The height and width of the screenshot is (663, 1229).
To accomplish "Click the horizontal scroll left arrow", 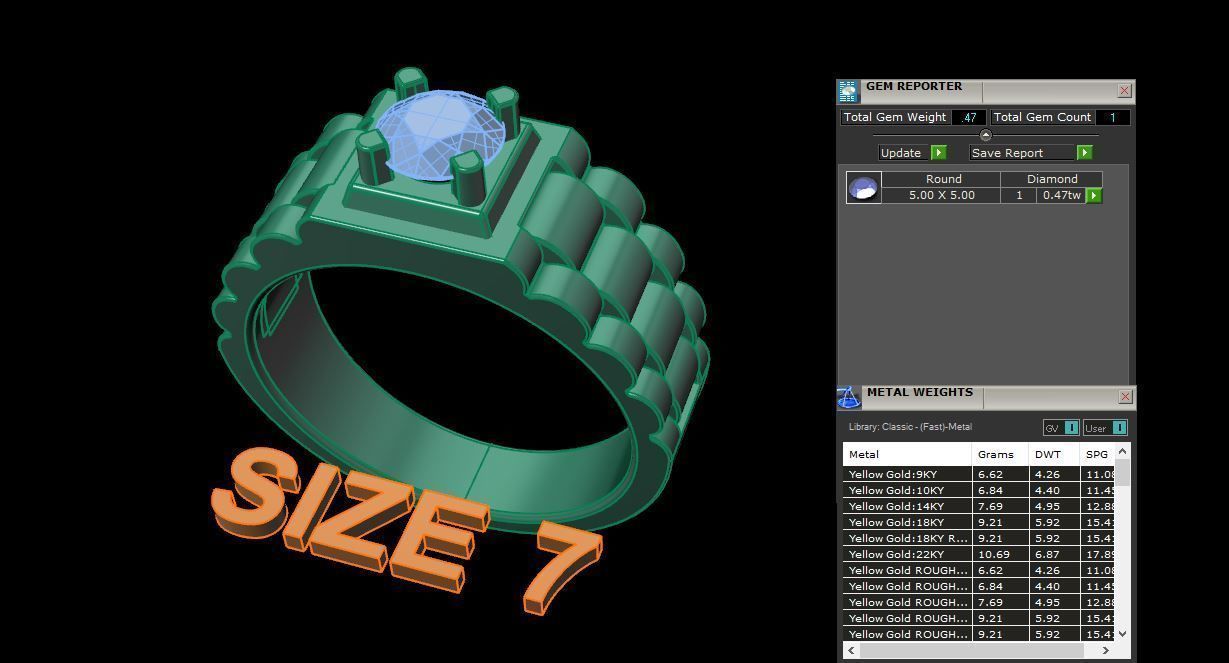I will click(x=851, y=650).
